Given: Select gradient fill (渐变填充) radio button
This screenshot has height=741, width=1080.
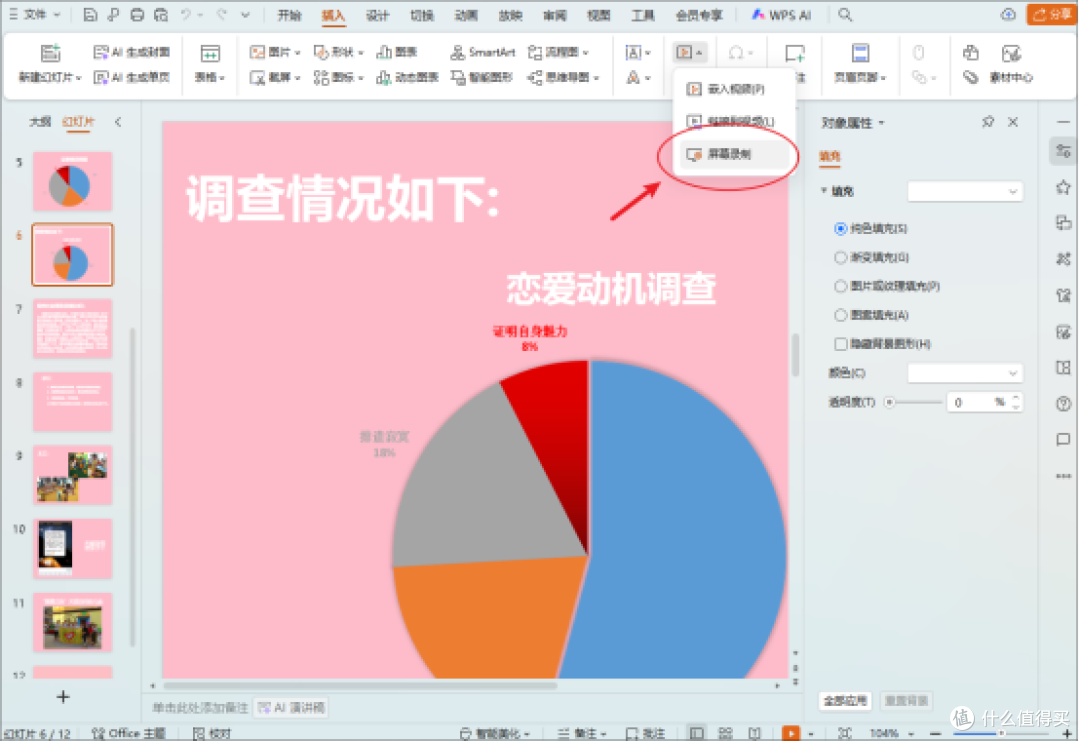Looking at the screenshot, I should click(840, 257).
